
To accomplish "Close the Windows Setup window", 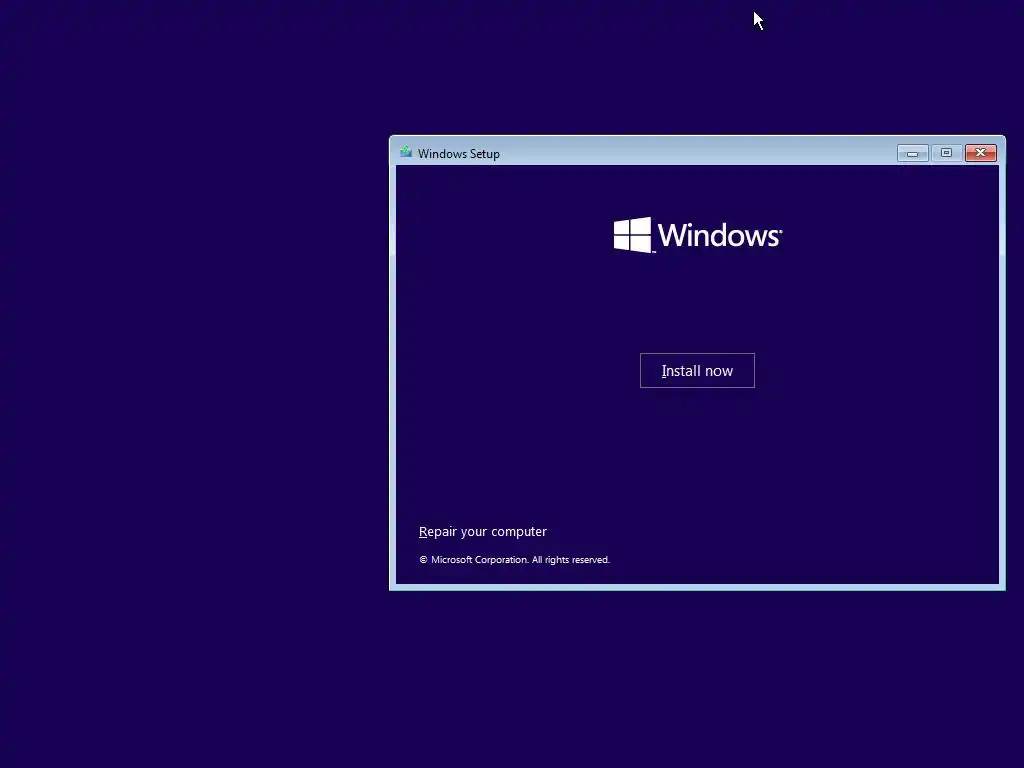I will [981, 153].
